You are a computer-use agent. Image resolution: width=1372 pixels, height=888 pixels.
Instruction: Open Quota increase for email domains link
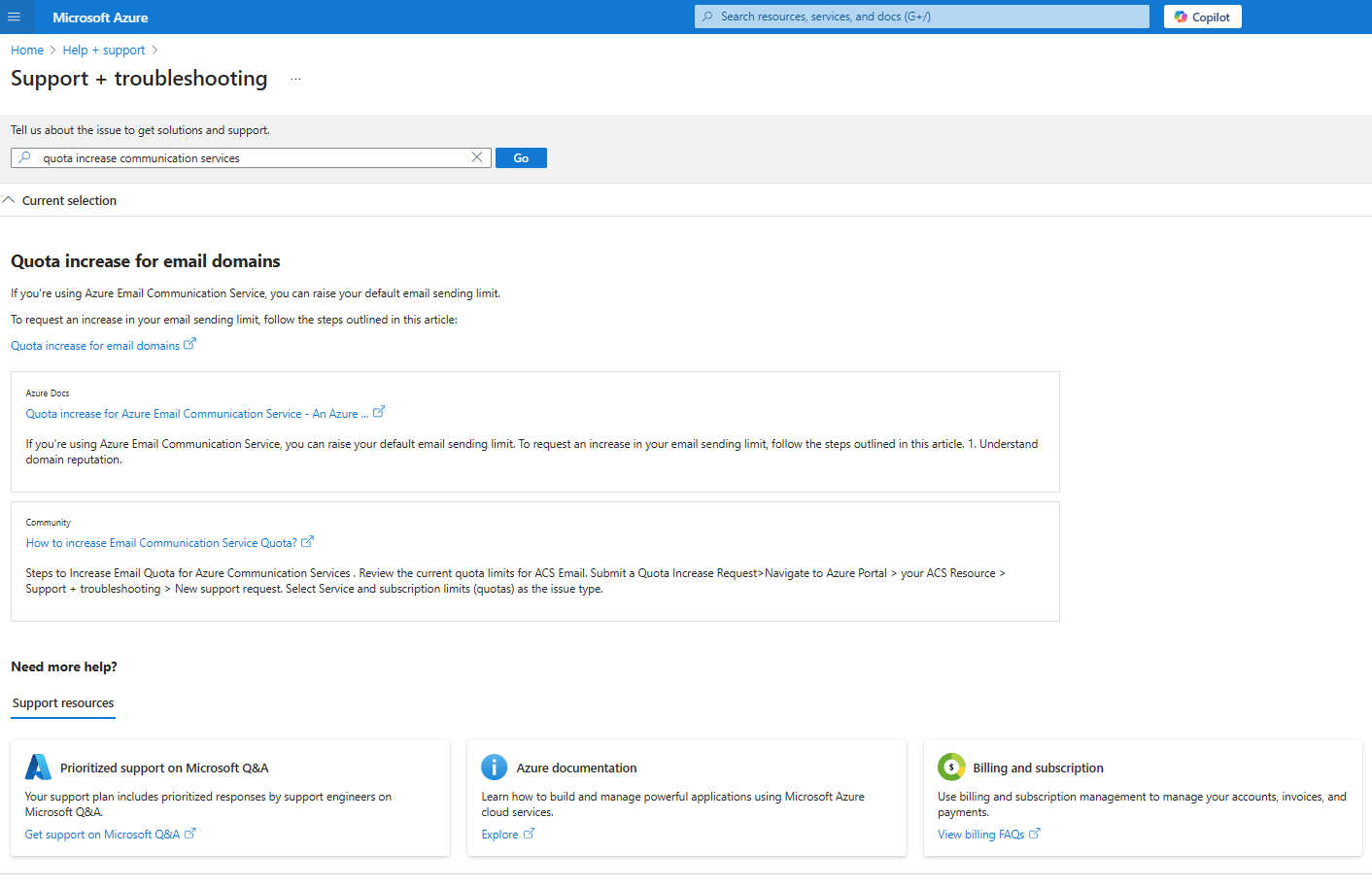coord(94,344)
